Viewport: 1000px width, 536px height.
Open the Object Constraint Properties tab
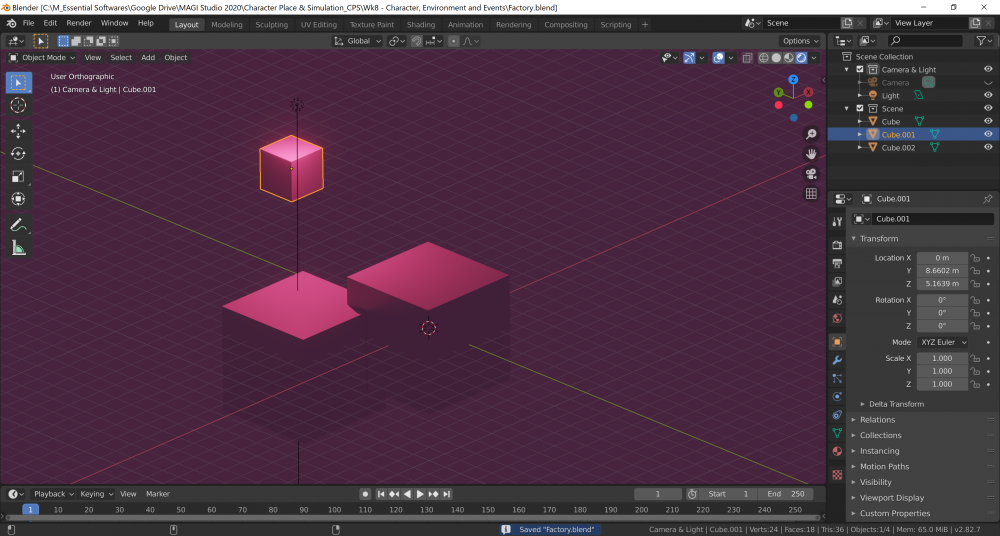pos(837,415)
